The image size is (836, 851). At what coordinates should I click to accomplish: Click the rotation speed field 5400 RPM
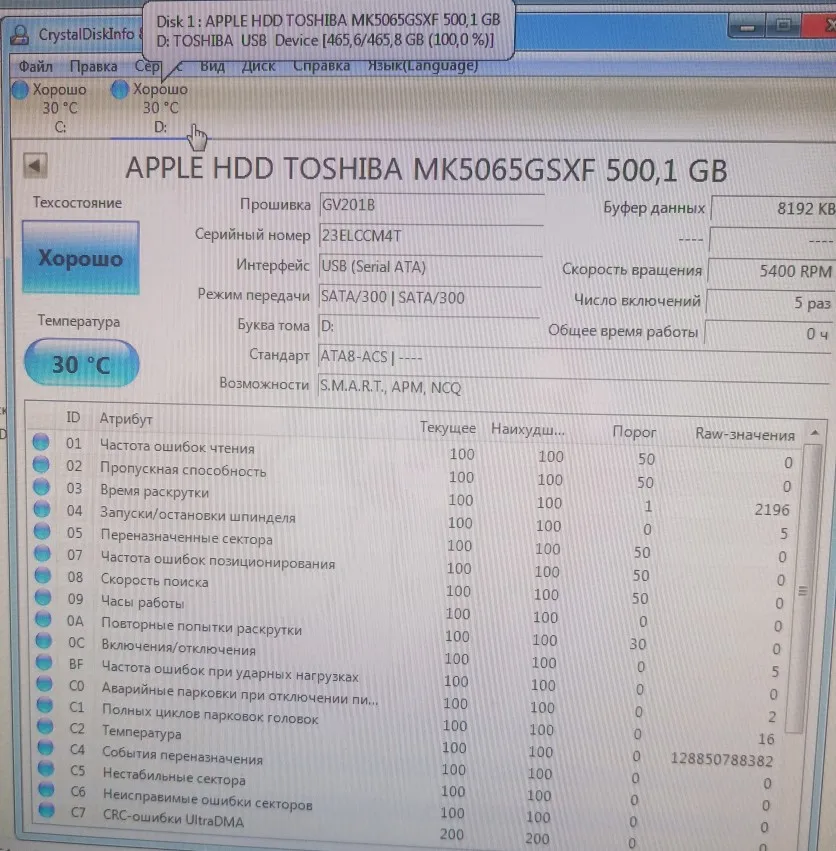click(x=772, y=270)
